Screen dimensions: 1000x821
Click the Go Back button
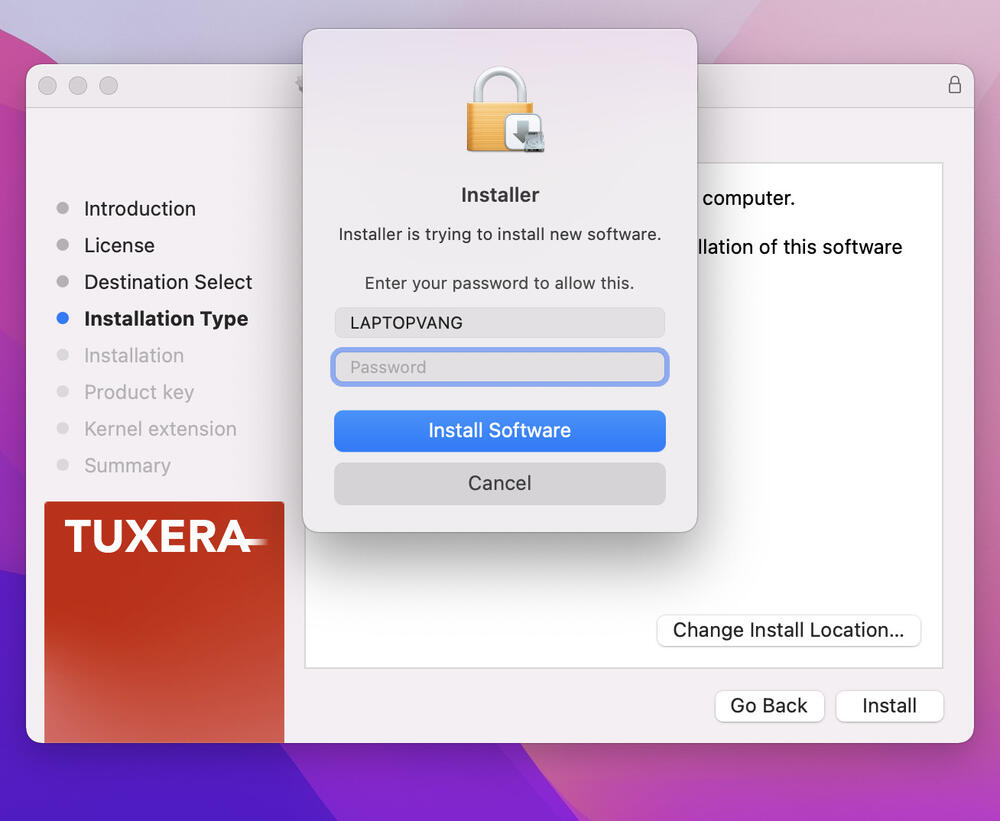(769, 706)
